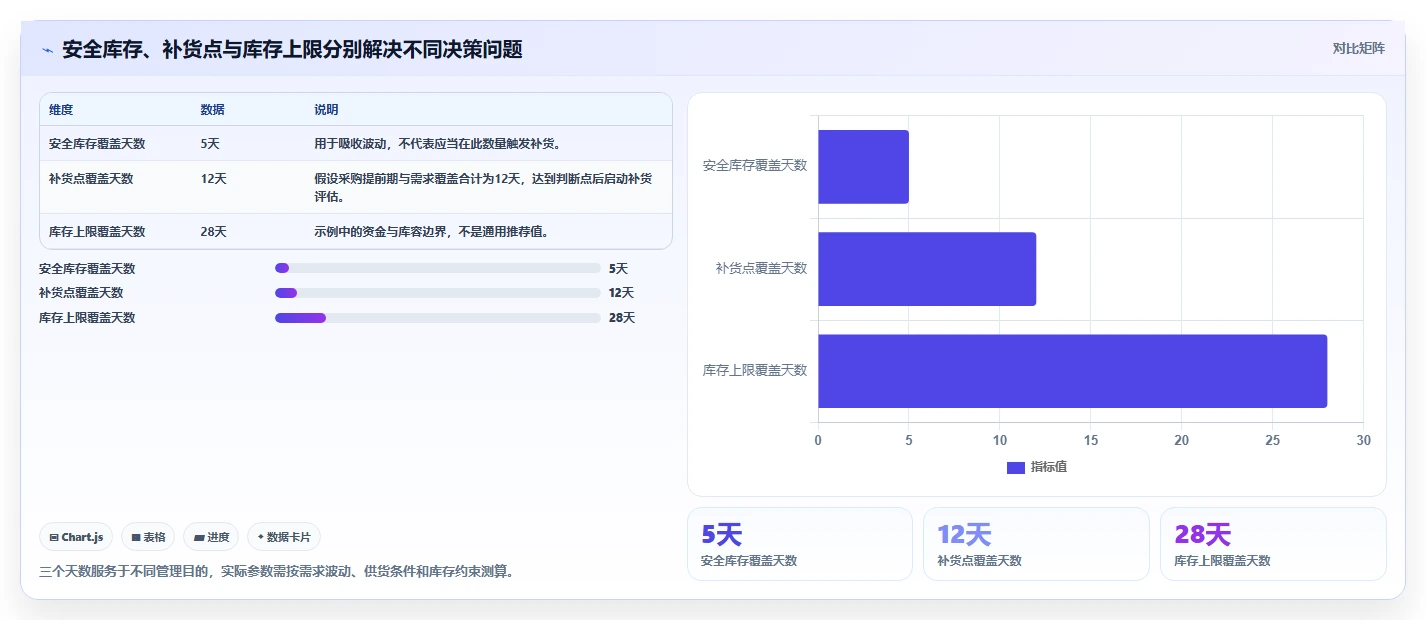Click the footnote beginning 三个天数服务于不同管理目的

pyautogui.click(x=276, y=572)
